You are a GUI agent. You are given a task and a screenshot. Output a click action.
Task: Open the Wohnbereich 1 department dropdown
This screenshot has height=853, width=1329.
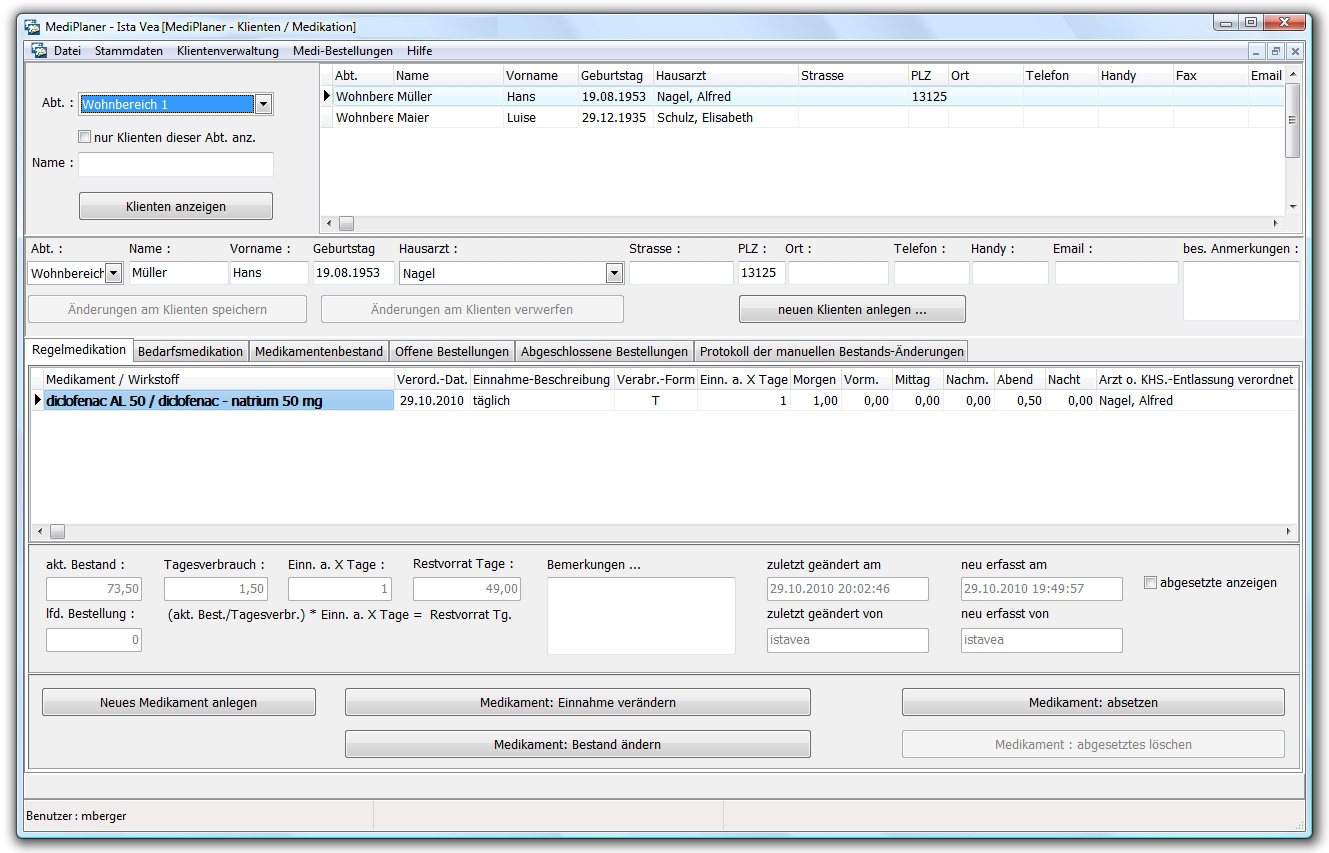click(x=263, y=104)
